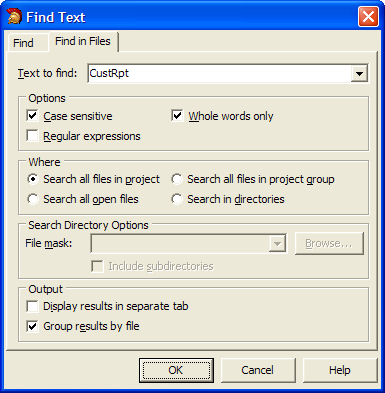Pick Search in directories radio button

[177, 199]
